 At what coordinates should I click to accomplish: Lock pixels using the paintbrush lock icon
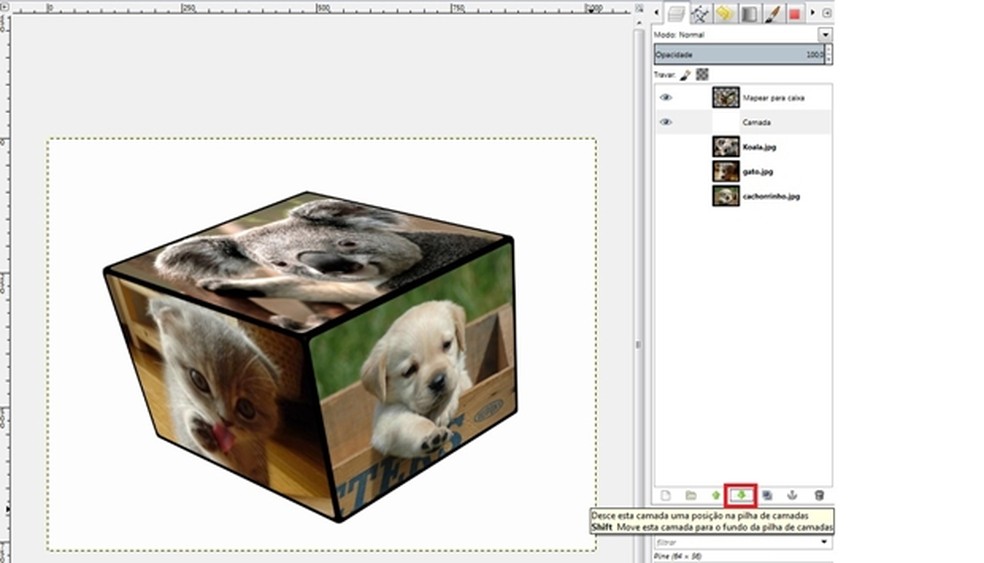(686, 74)
